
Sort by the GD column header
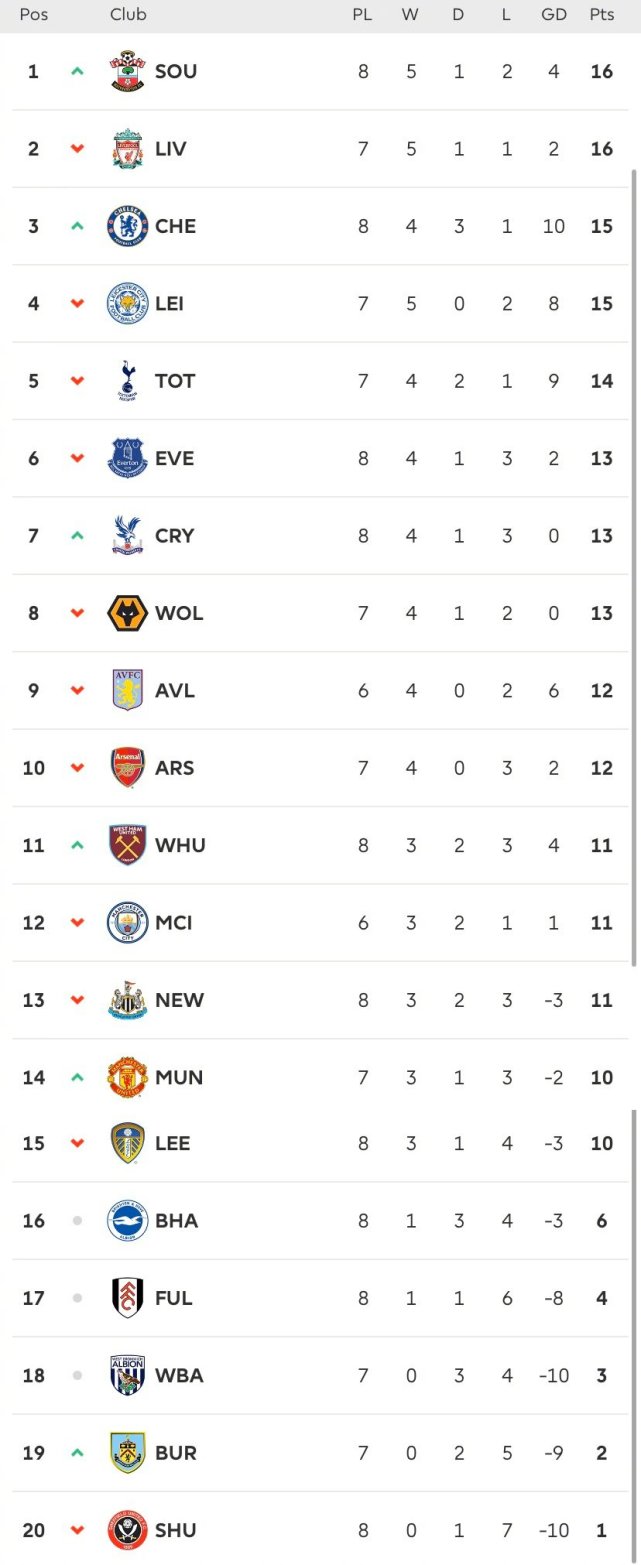[x=553, y=15]
